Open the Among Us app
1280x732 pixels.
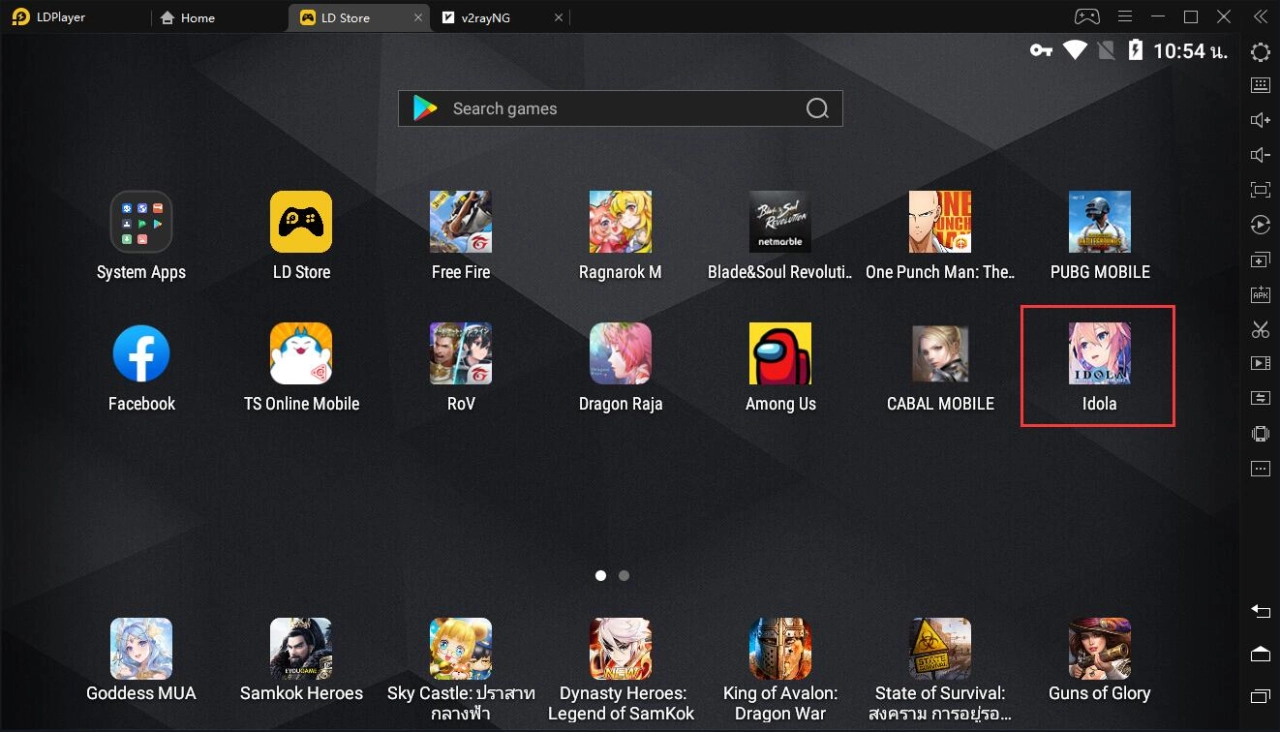point(780,352)
